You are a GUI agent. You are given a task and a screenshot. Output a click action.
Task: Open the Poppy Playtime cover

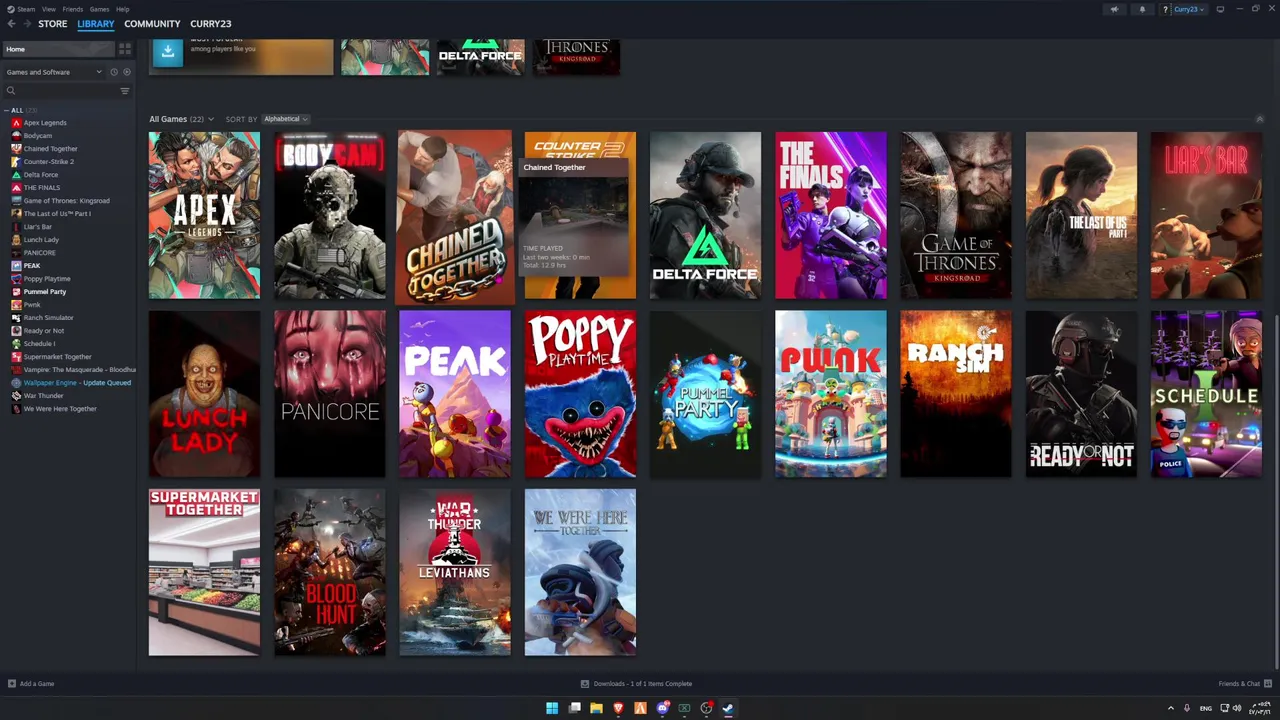[x=580, y=394]
